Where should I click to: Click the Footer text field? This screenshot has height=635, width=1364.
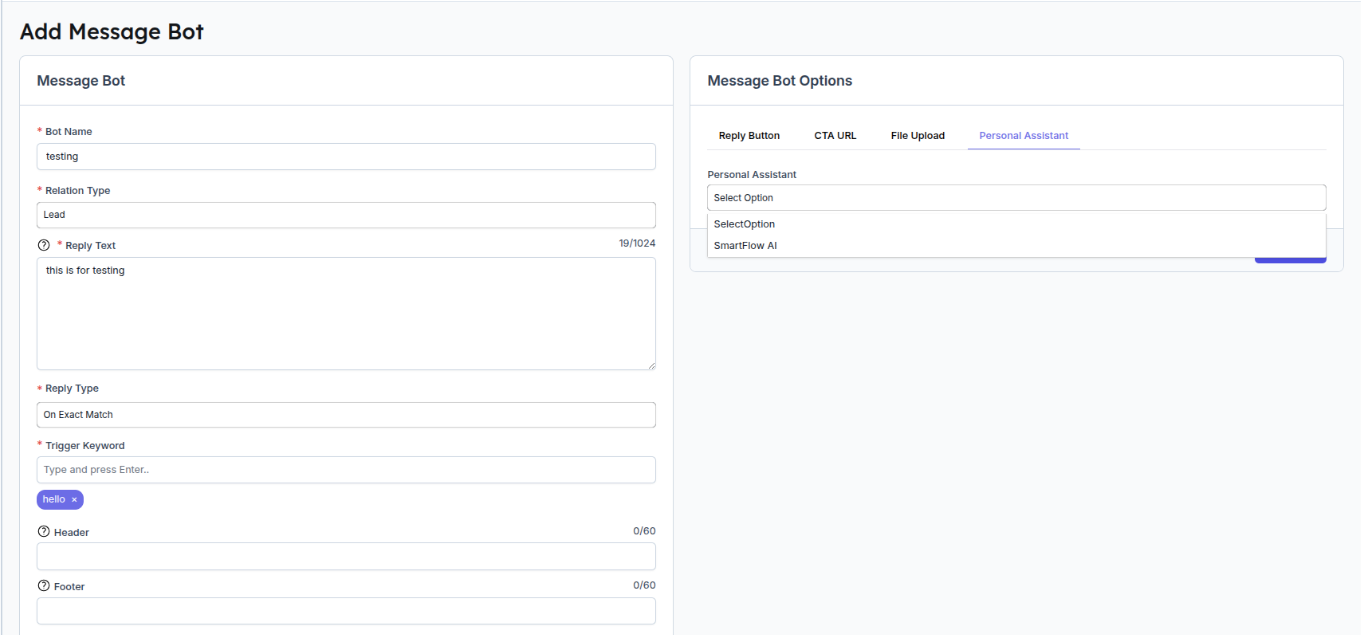point(346,611)
